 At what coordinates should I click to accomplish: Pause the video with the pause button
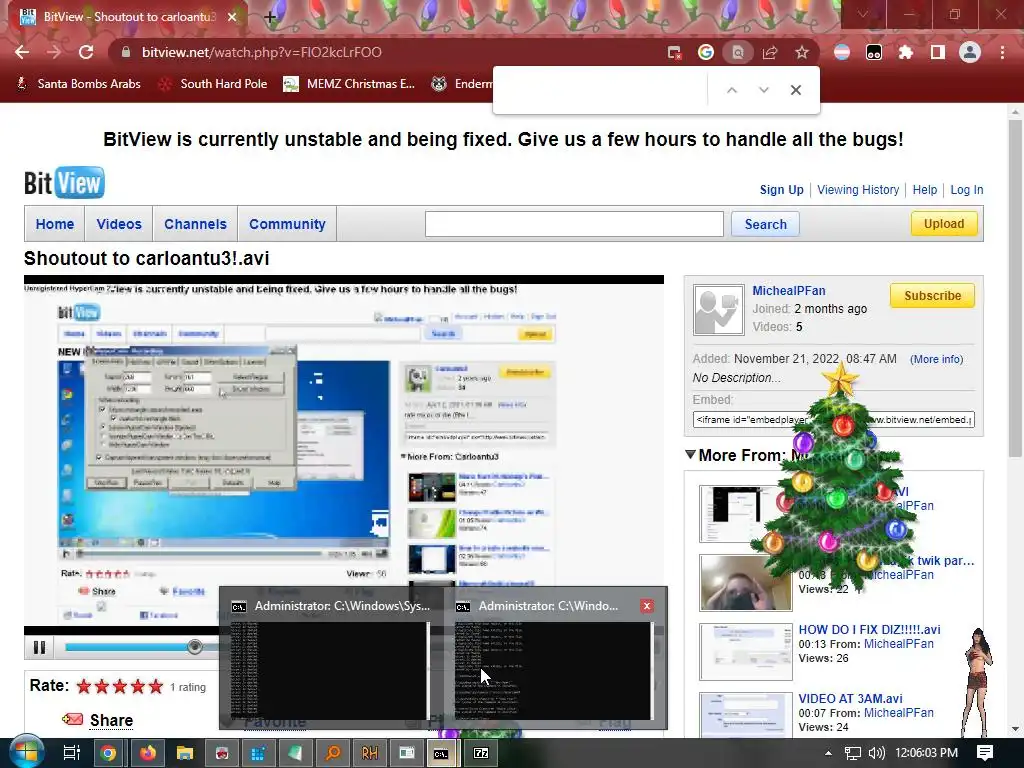pos(39,647)
